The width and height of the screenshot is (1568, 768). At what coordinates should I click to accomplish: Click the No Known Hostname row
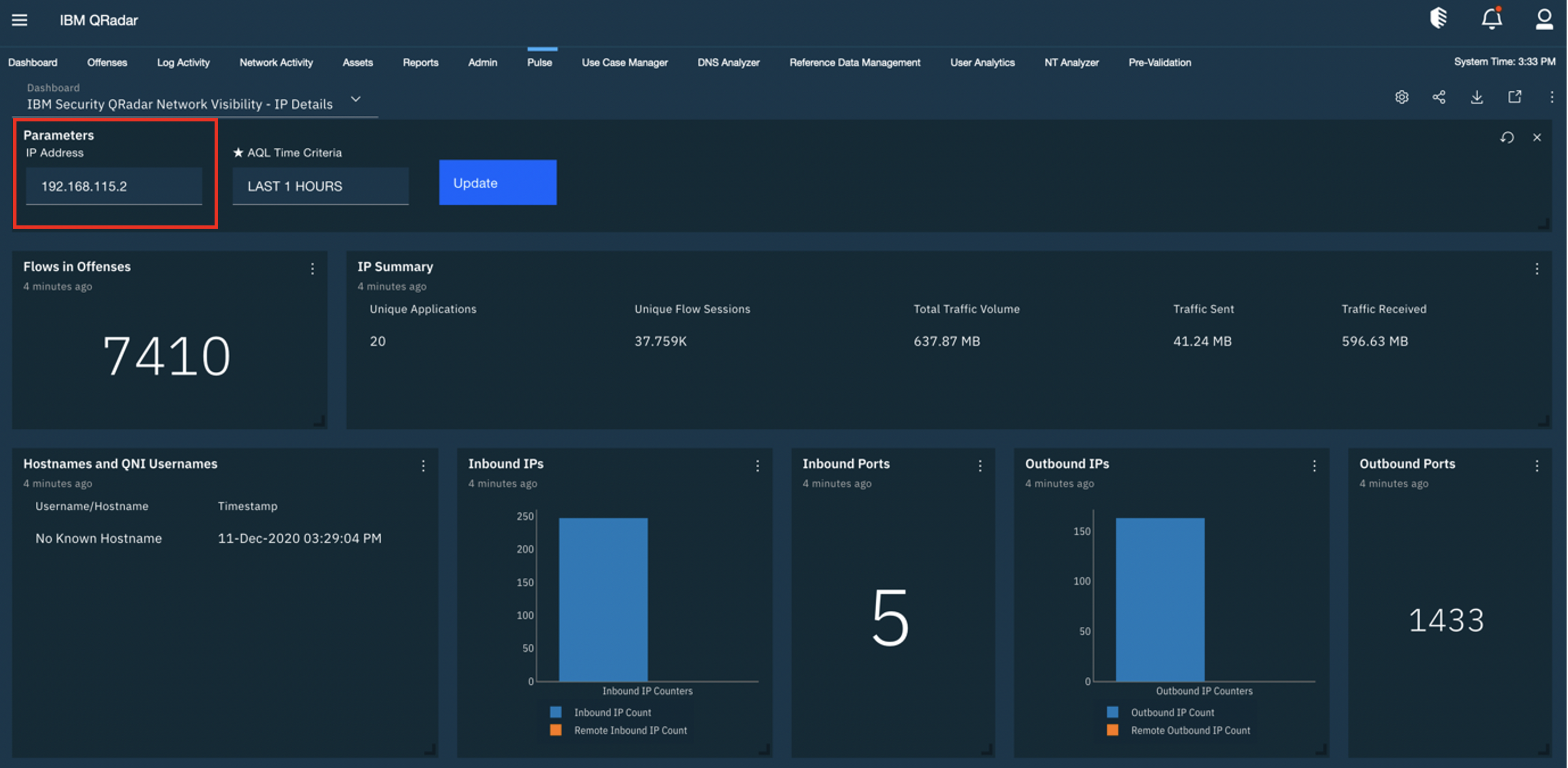[x=99, y=538]
